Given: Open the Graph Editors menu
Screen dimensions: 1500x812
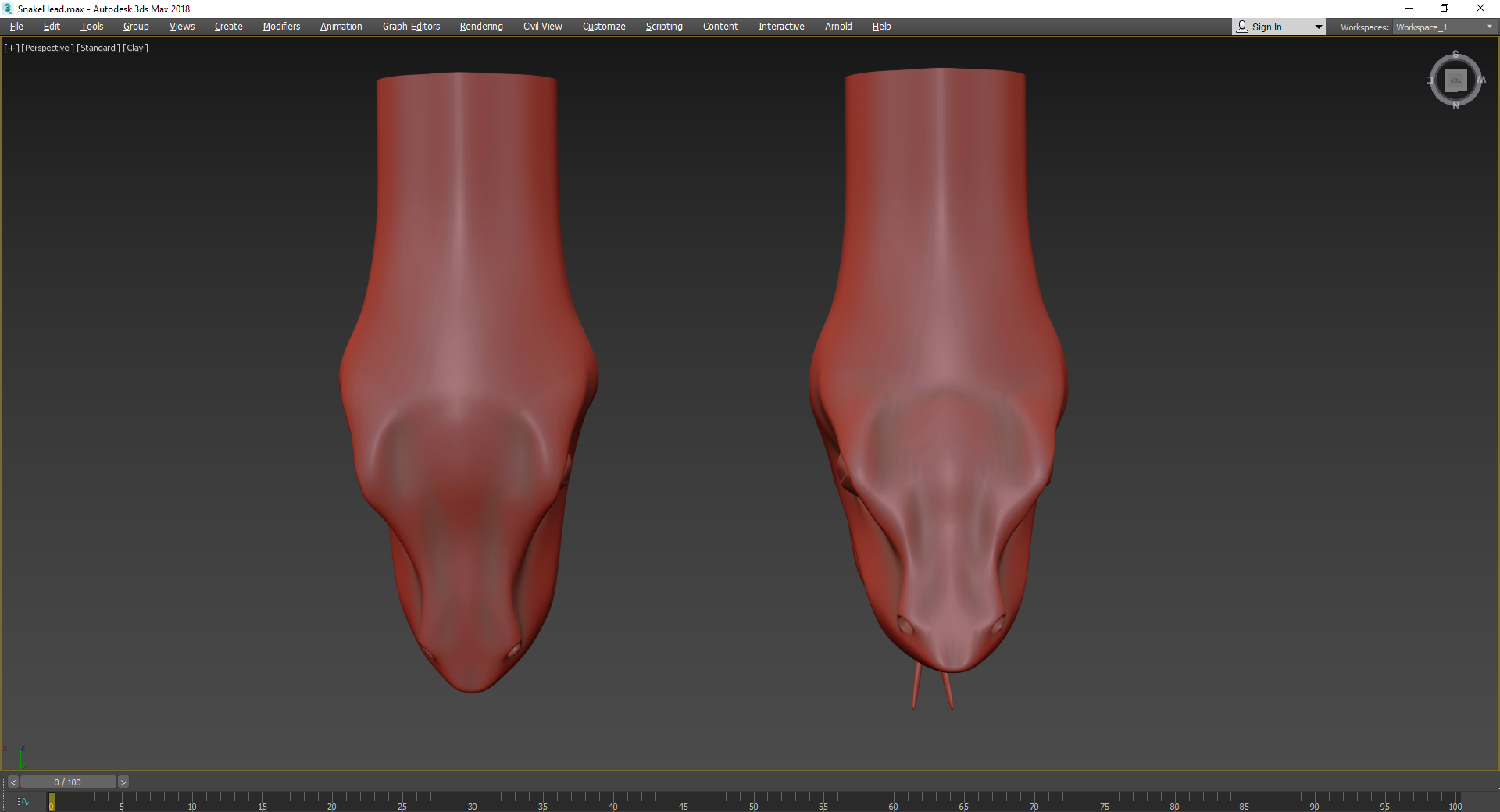Looking at the screenshot, I should [x=411, y=27].
